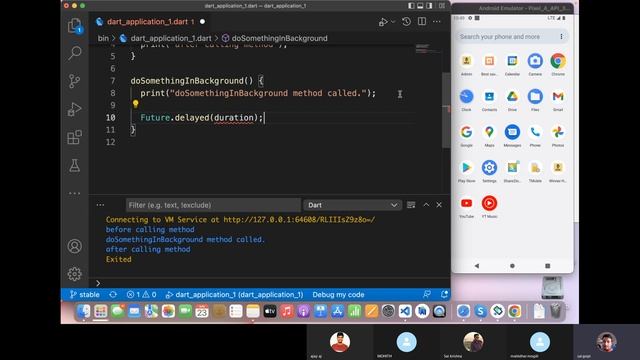
Task: Open the panel views ellipsis menu
Action: [100, 205]
